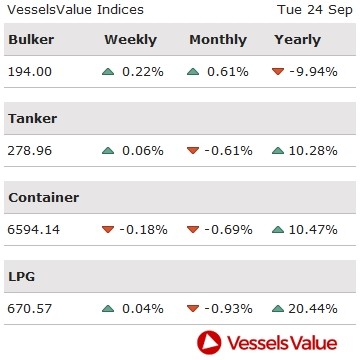The height and width of the screenshot is (360, 360).
Task: Click the Container index value 6594.14
Action: pyautogui.click(x=34, y=230)
